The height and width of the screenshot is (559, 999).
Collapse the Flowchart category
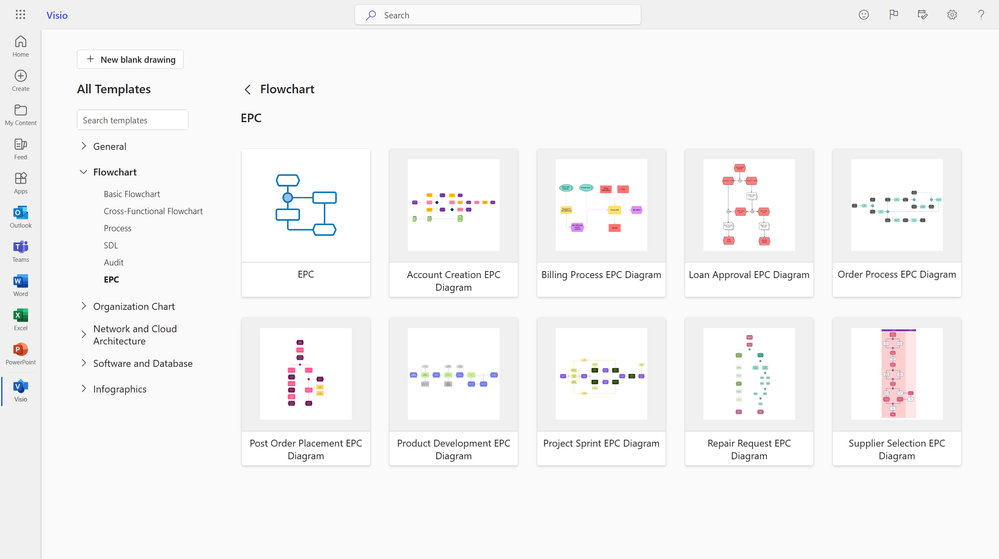[x=84, y=172]
